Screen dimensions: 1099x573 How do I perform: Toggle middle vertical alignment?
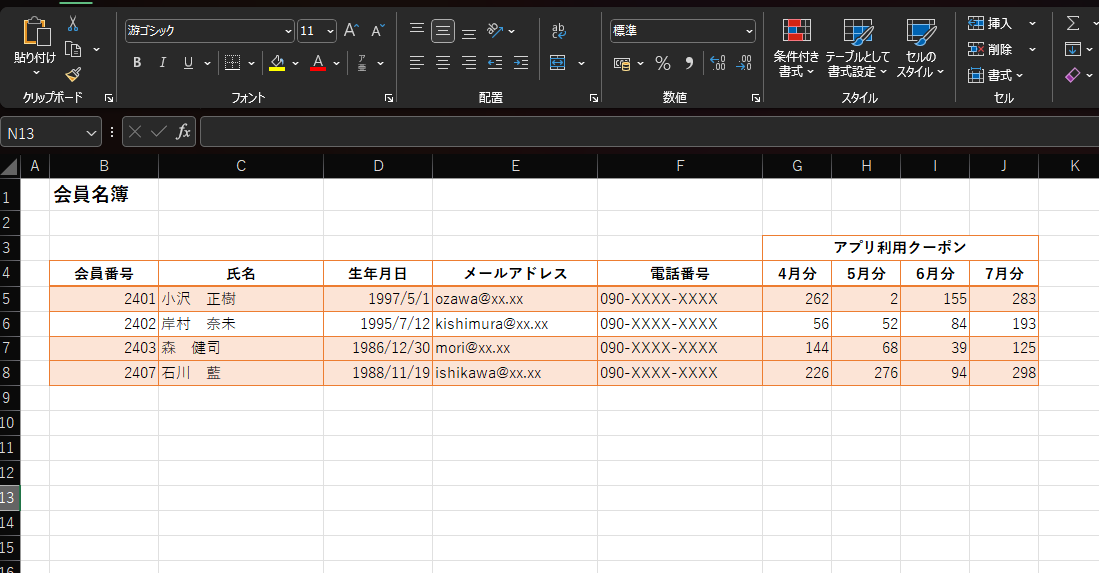tap(443, 31)
